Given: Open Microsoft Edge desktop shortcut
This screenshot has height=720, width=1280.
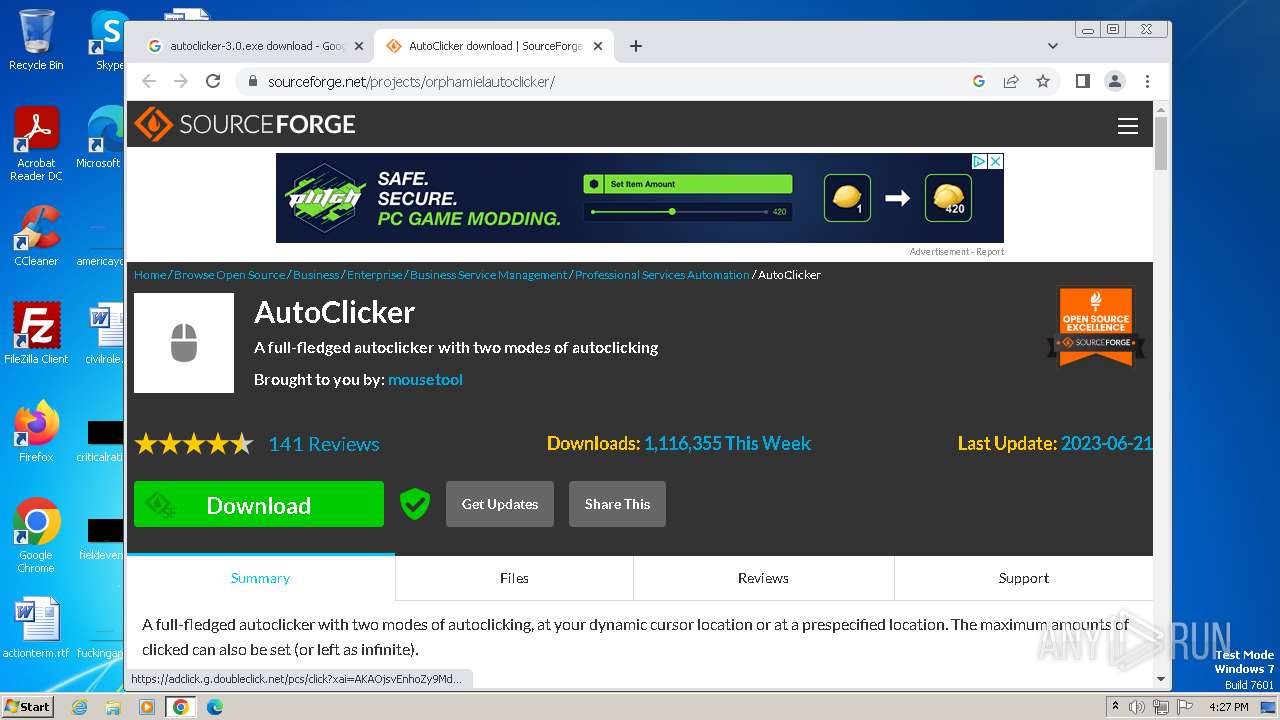Looking at the screenshot, I should pyautogui.click(x=101, y=138).
